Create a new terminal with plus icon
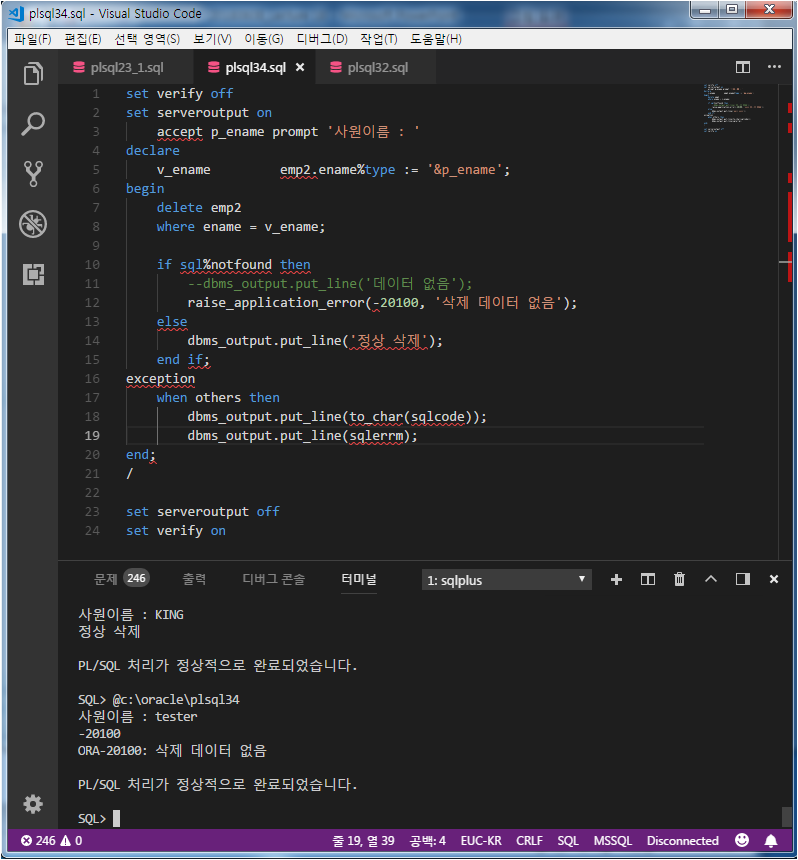Viewport: 798px width, 860px height. click(x=616, y=579)
